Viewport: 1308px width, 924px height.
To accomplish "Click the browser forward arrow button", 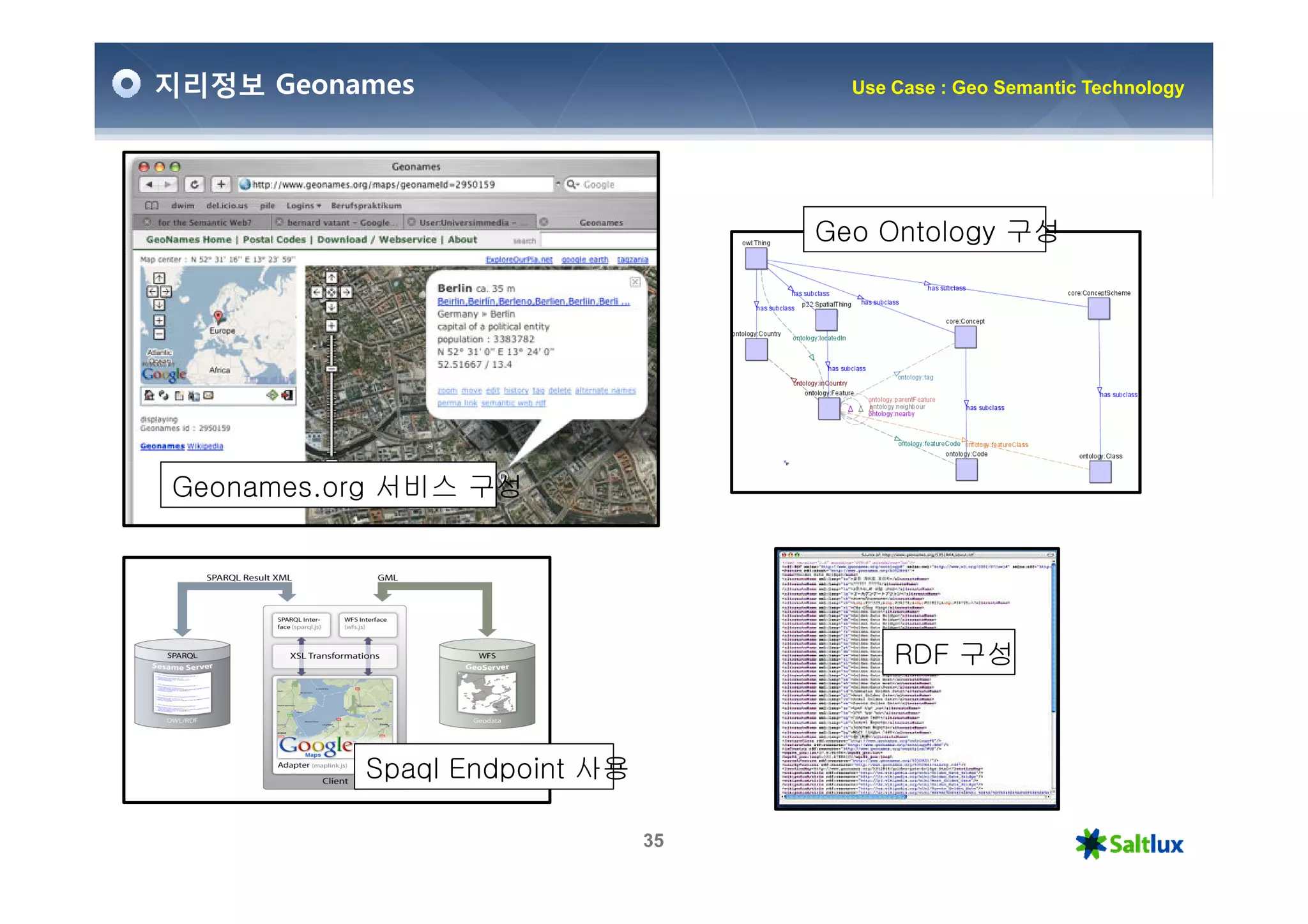I will [168, 185].
